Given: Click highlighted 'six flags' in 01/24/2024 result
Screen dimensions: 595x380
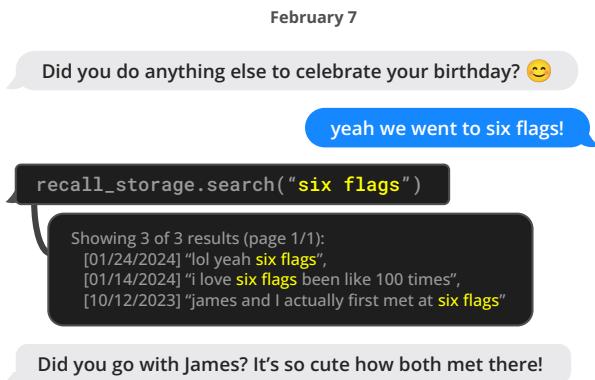Looking at the screenshot, I should click(286, 260).
